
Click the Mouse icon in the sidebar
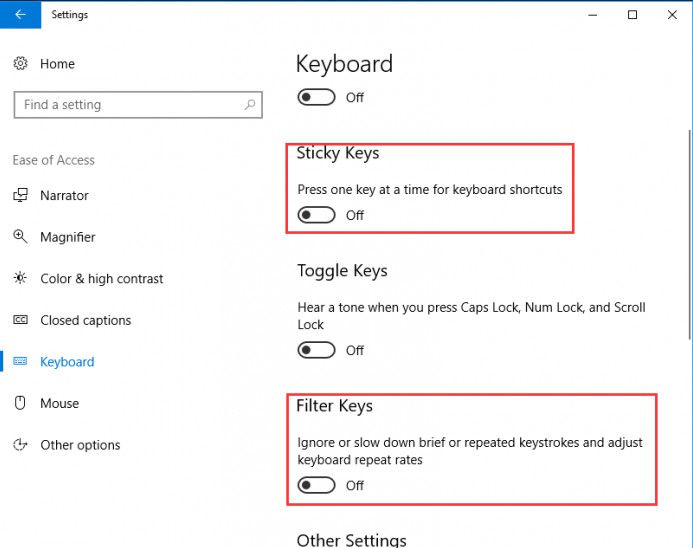click(20, 403)
